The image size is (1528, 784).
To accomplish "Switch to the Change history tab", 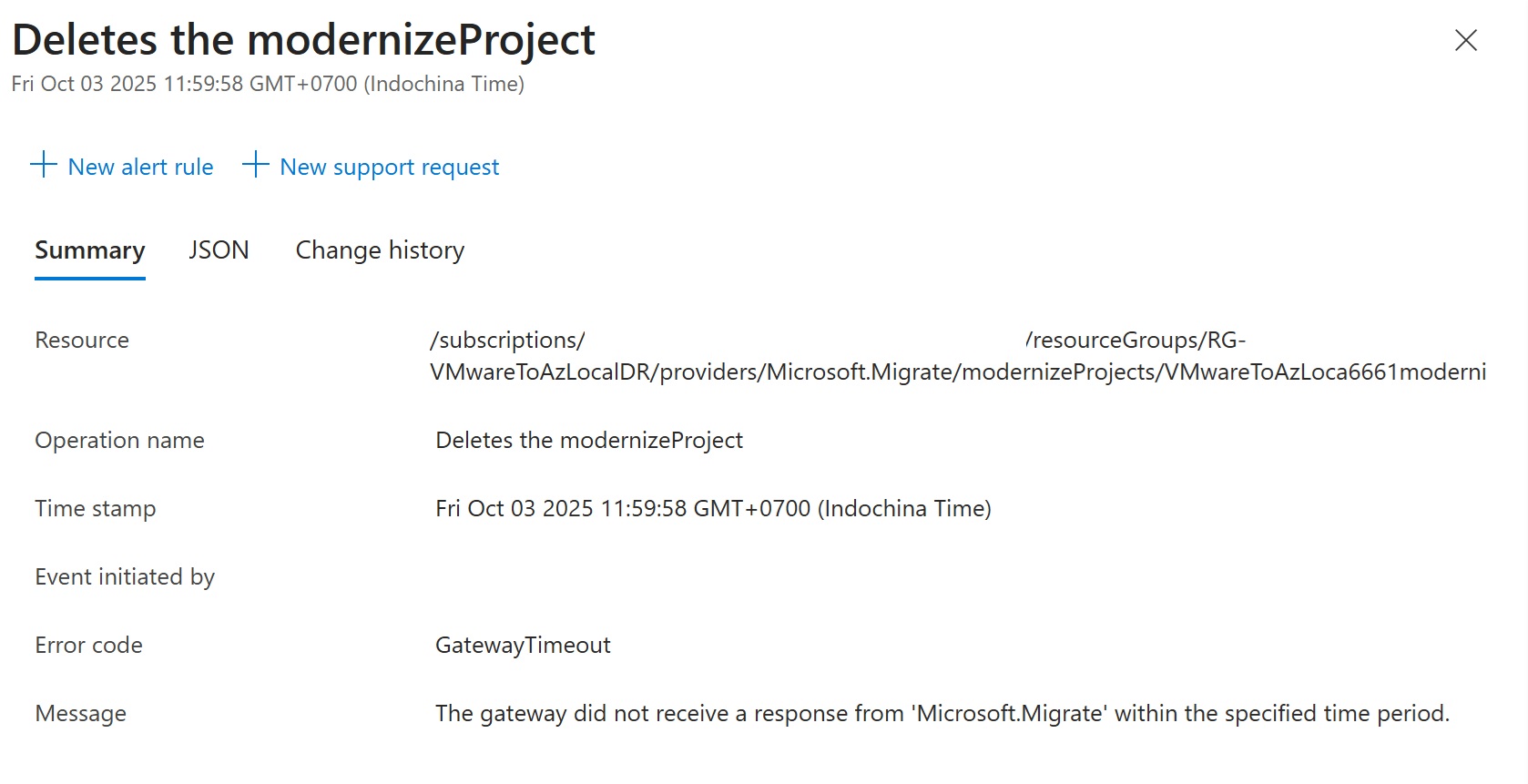I will [379, 249].
